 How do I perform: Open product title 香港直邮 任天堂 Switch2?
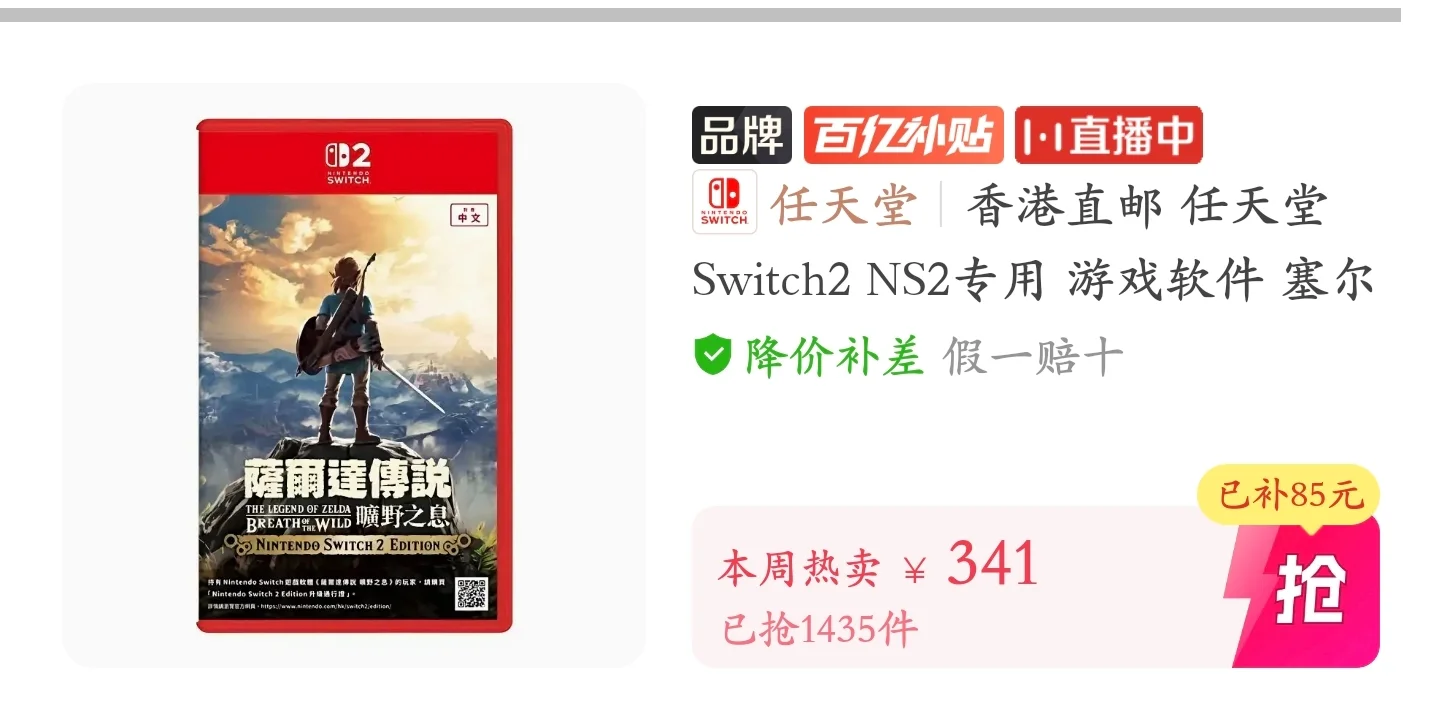[1033, 243]
